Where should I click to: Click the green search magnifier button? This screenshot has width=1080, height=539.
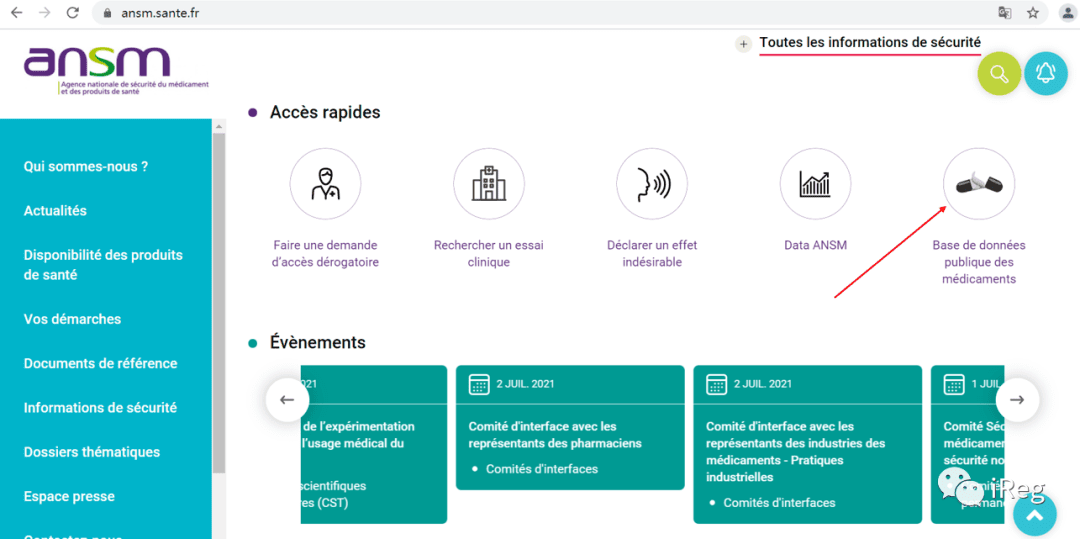[999, 73]
